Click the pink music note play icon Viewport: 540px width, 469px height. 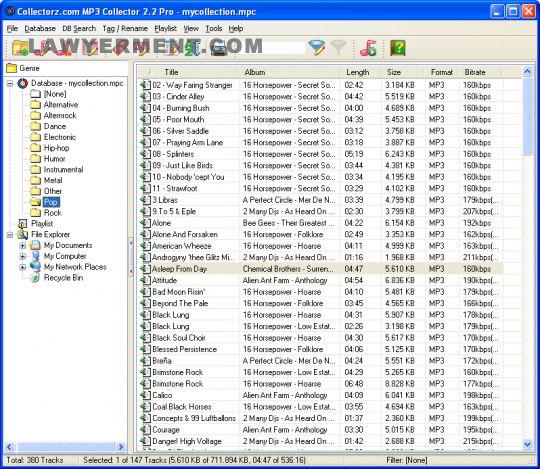point(368,48)
